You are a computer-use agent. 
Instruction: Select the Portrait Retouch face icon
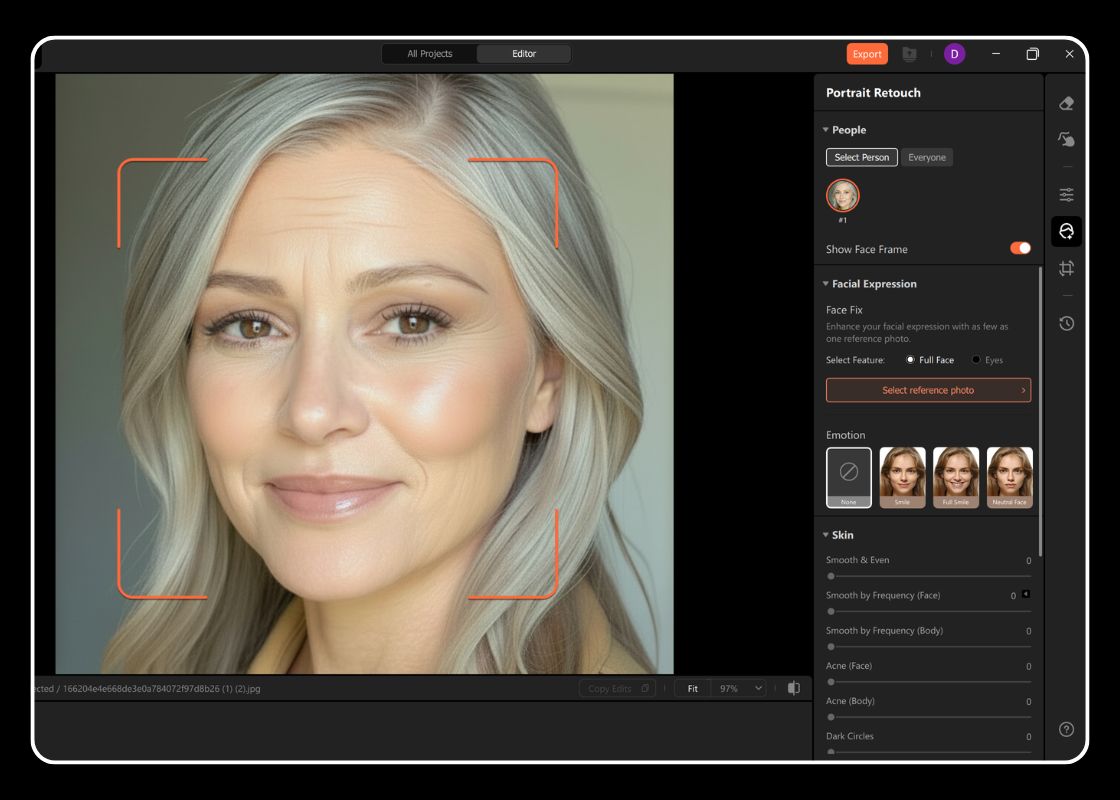coord(1066,232)
